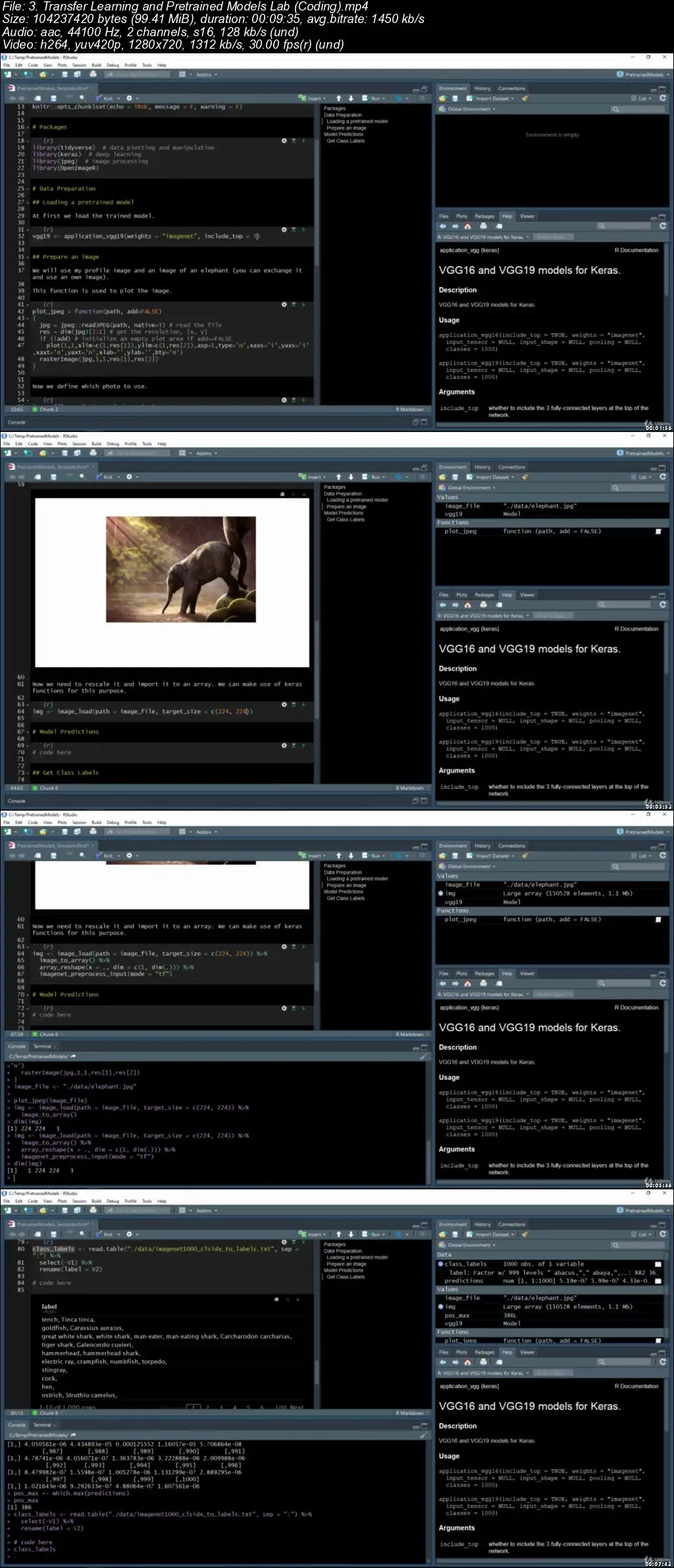Go to previous chunk arrow, 00:01:56 frame
Viewport: 674px width, 1568px height.
click(x=338, y=98)
